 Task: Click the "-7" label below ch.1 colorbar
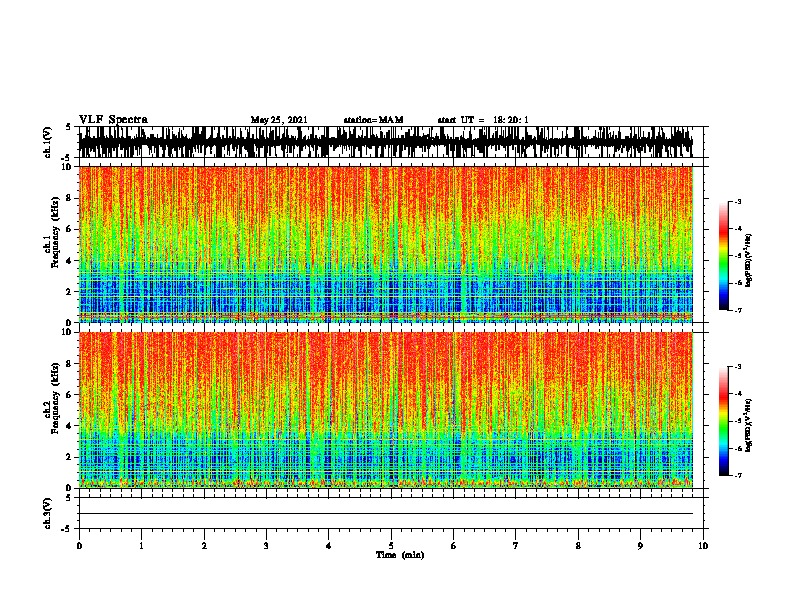tap(738, 310)
